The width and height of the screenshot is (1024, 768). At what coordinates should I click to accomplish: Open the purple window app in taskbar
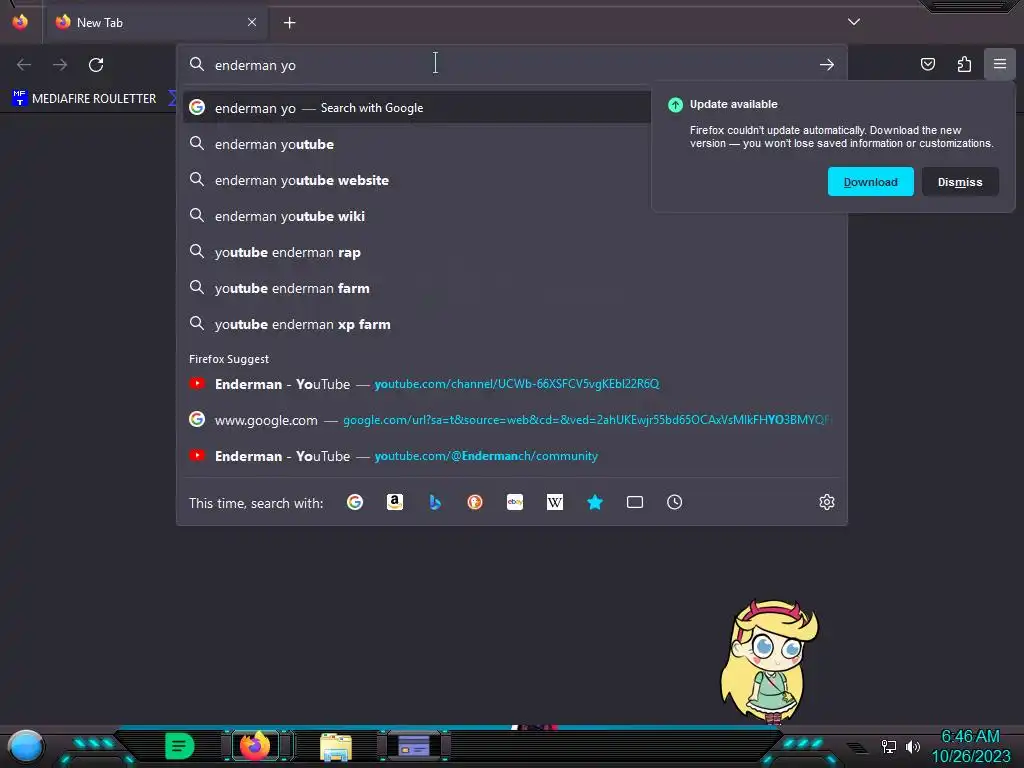coord(413,746)
